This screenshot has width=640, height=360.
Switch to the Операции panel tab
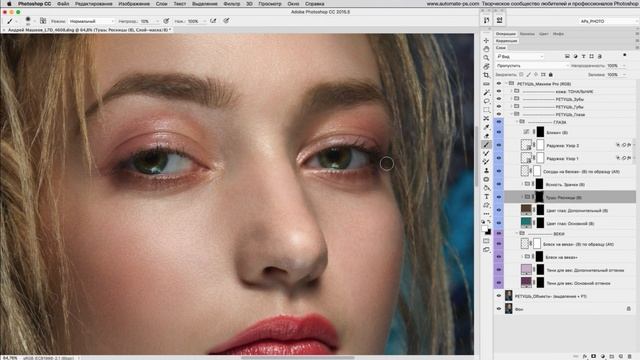[x=506, y=34]
